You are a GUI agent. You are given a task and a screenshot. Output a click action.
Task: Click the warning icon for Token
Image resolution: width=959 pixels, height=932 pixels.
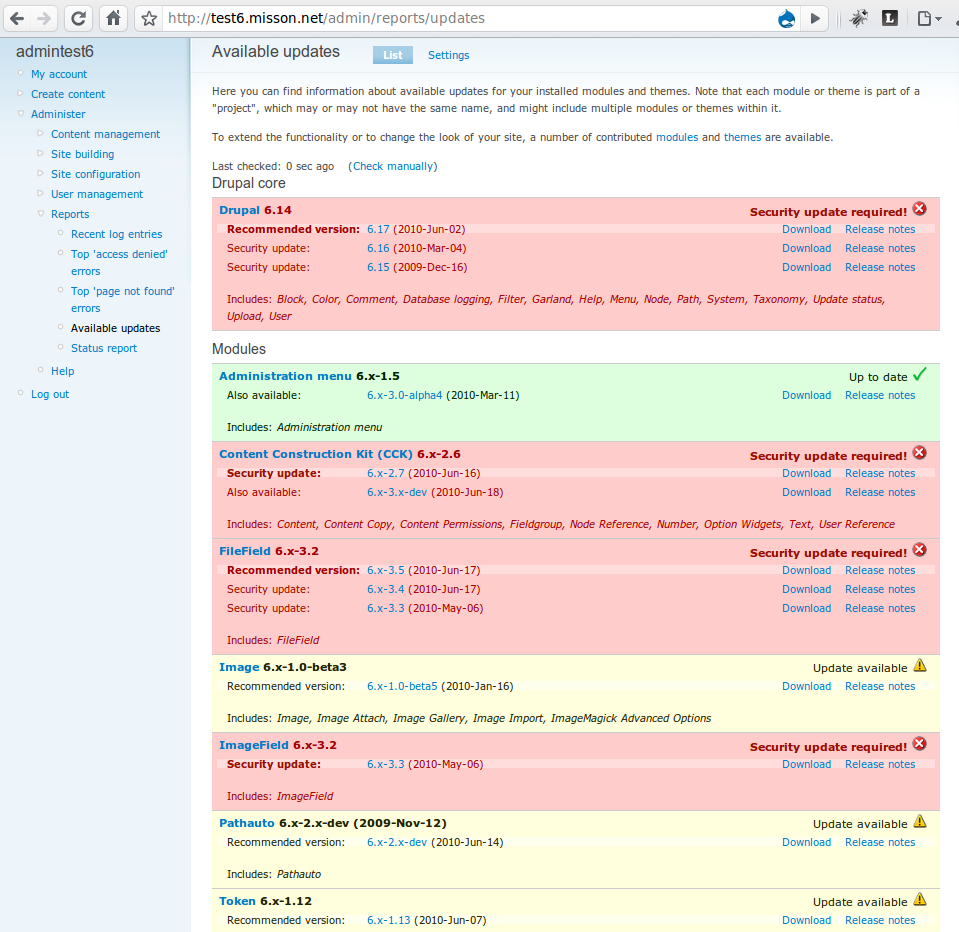tap(920, 900)
